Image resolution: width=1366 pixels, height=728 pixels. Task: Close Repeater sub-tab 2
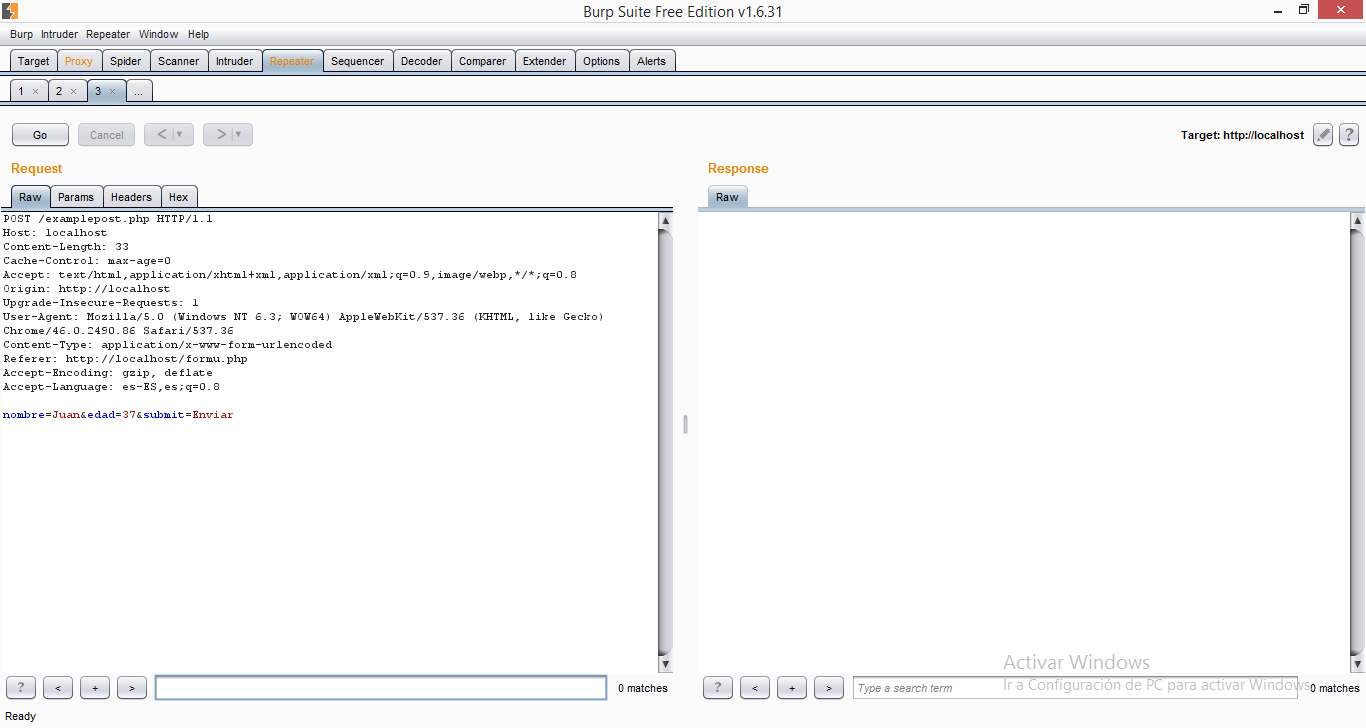73,92
